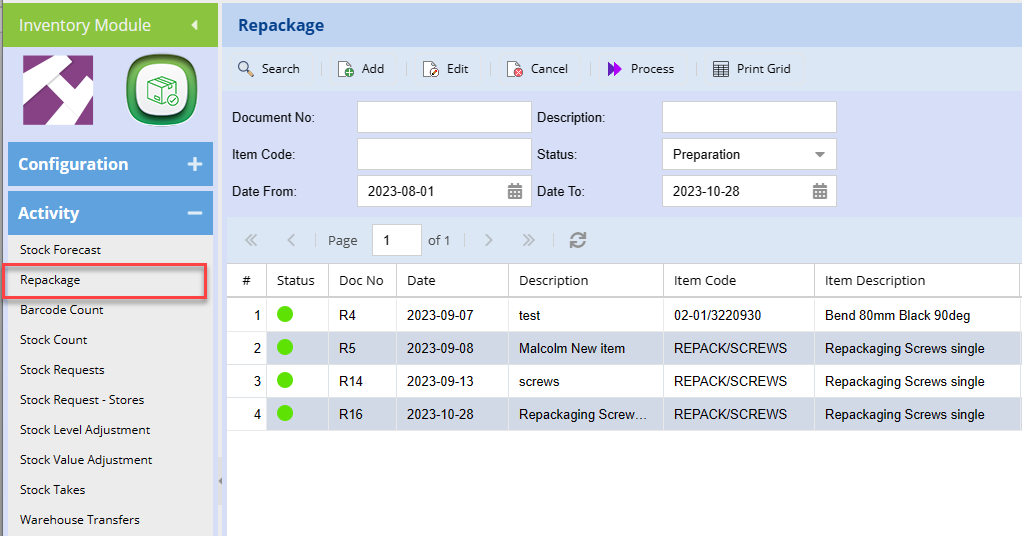Click the Edit toolbar icon

coord(431,69)
